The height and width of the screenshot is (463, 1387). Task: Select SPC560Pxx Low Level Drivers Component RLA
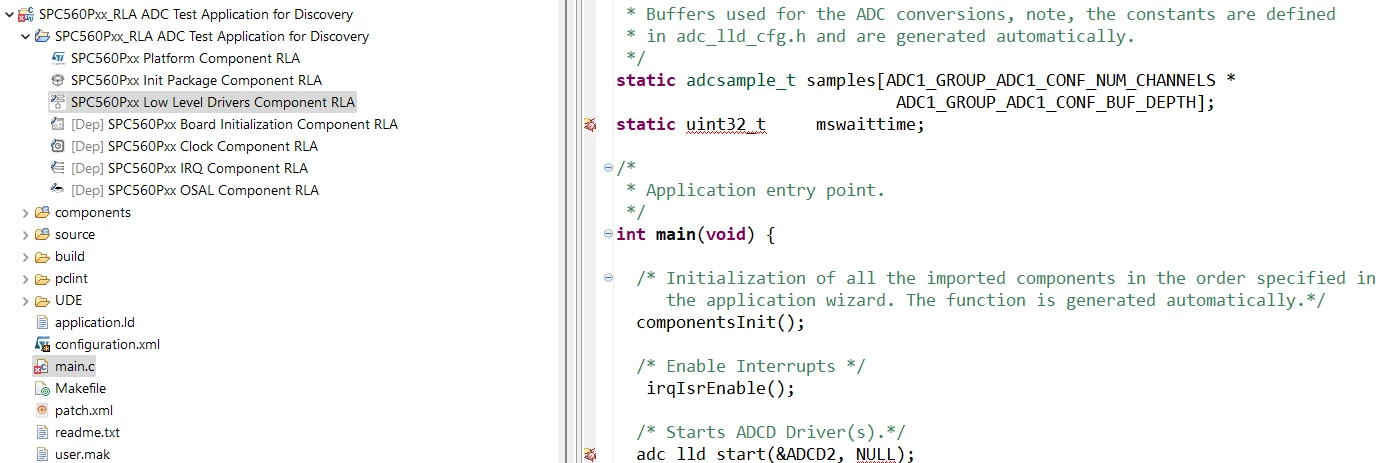pos(212,102)
